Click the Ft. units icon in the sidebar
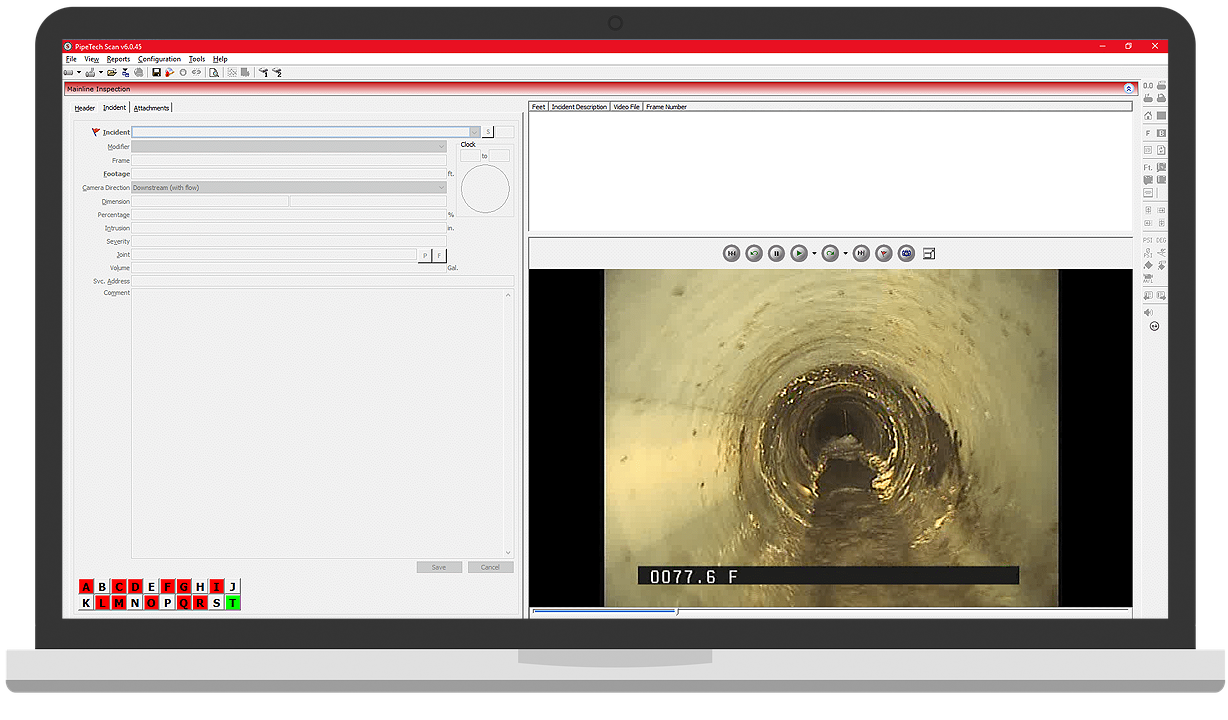This screenshot has width=1228, height=720. click(x=1148, y=167)
